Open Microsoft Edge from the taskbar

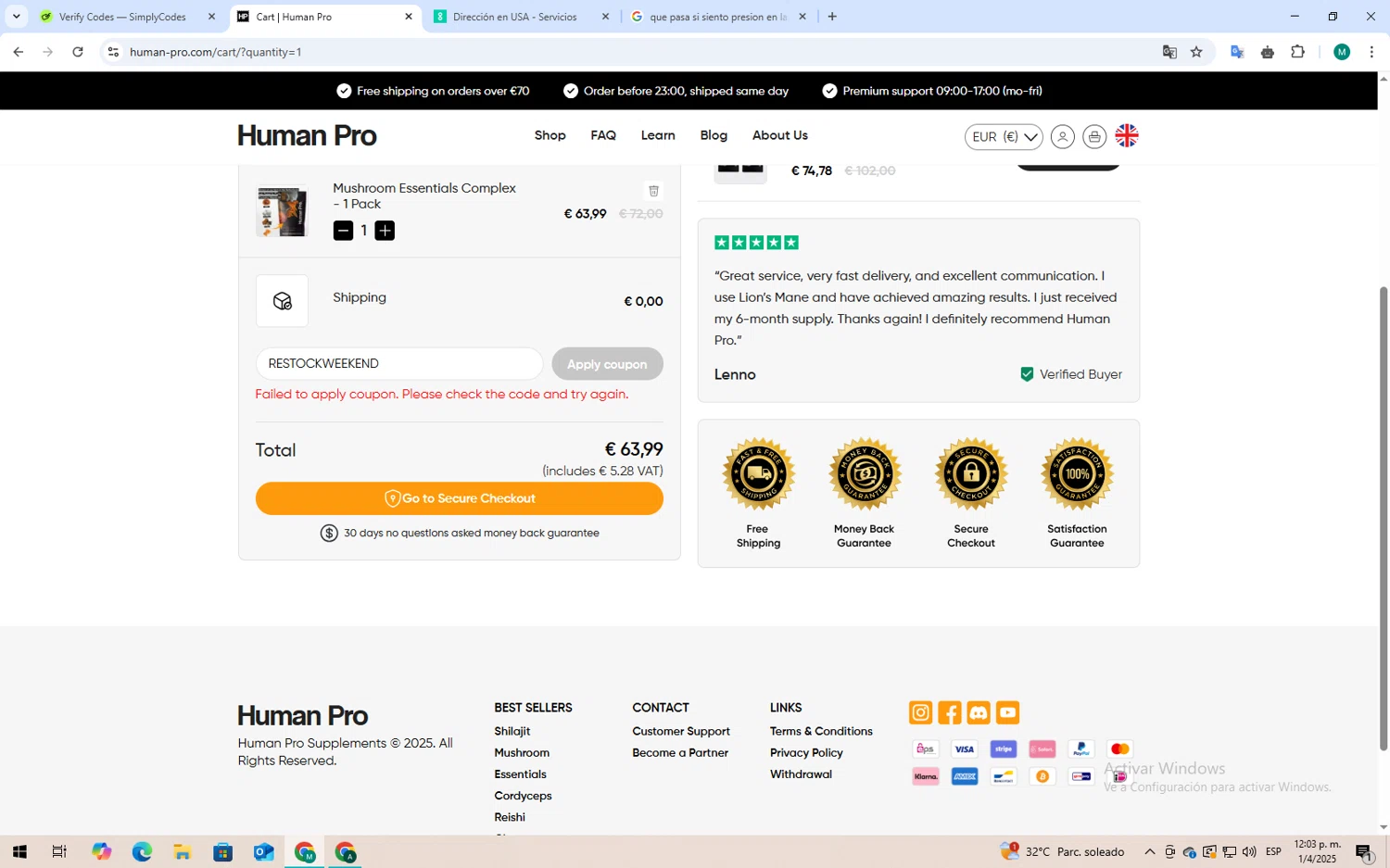pyautogui.click(x=142, y=852)
